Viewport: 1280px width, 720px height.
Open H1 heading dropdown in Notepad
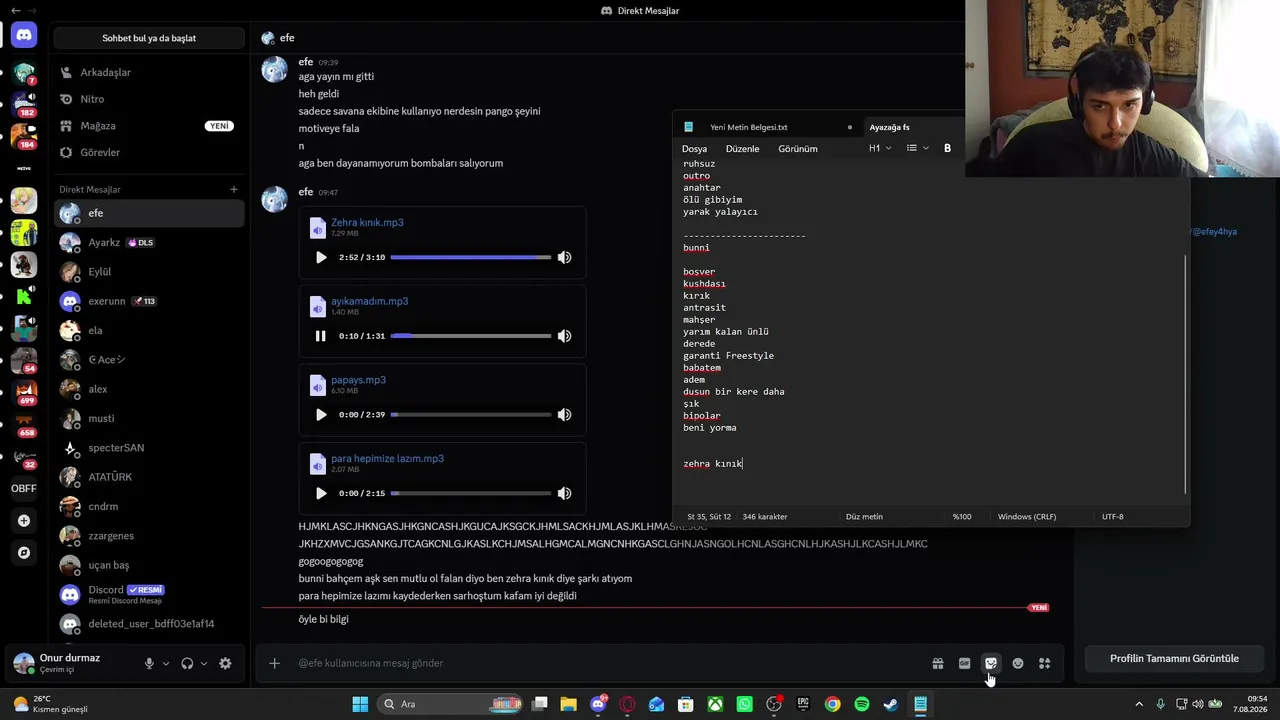pyautogui.click(x=879, y=148)
